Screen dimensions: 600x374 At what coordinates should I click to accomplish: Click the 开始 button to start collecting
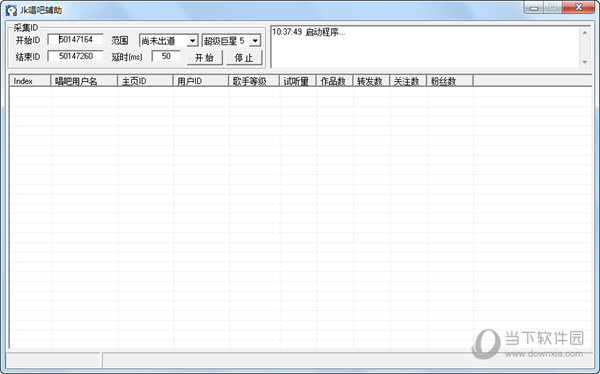(x=205, y=58)
